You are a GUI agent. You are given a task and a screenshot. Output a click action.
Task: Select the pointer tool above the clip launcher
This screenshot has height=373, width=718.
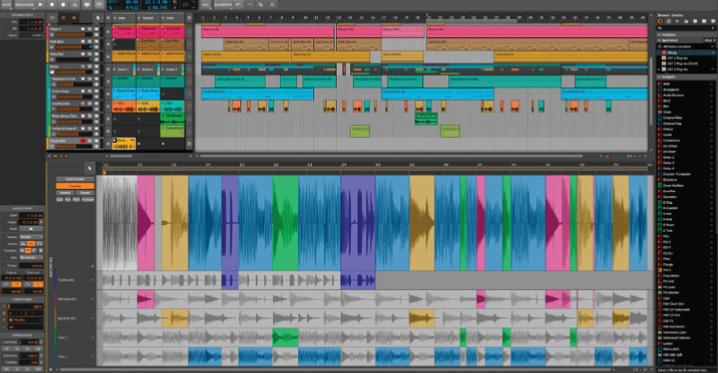pyautogui.click(x=98, y=18)
